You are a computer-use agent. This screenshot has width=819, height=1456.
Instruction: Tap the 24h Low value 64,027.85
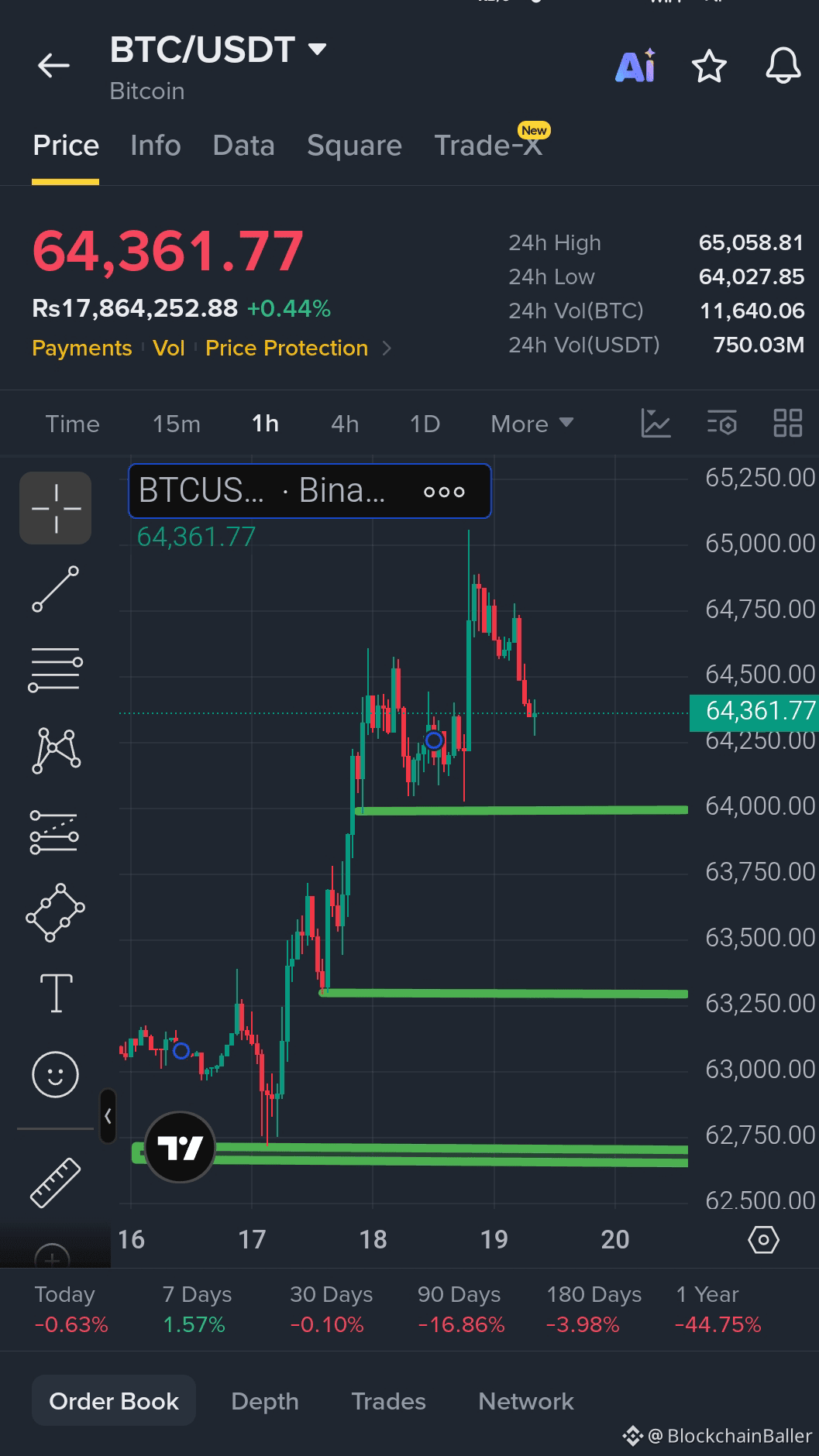click(751, 277)
